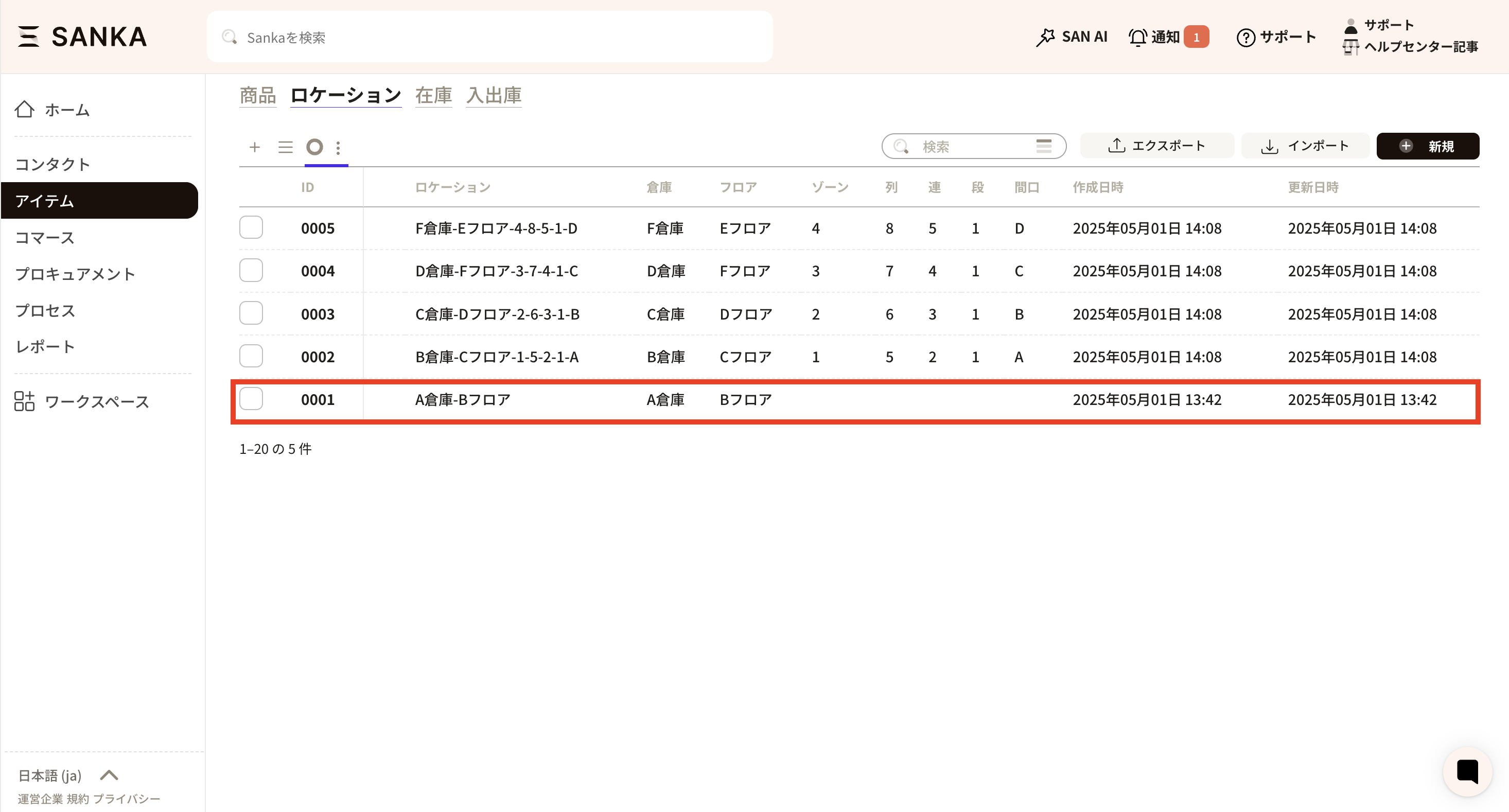Click the Sankaを検索 search field
The image size is (1509, 812).
click(490, 37)
